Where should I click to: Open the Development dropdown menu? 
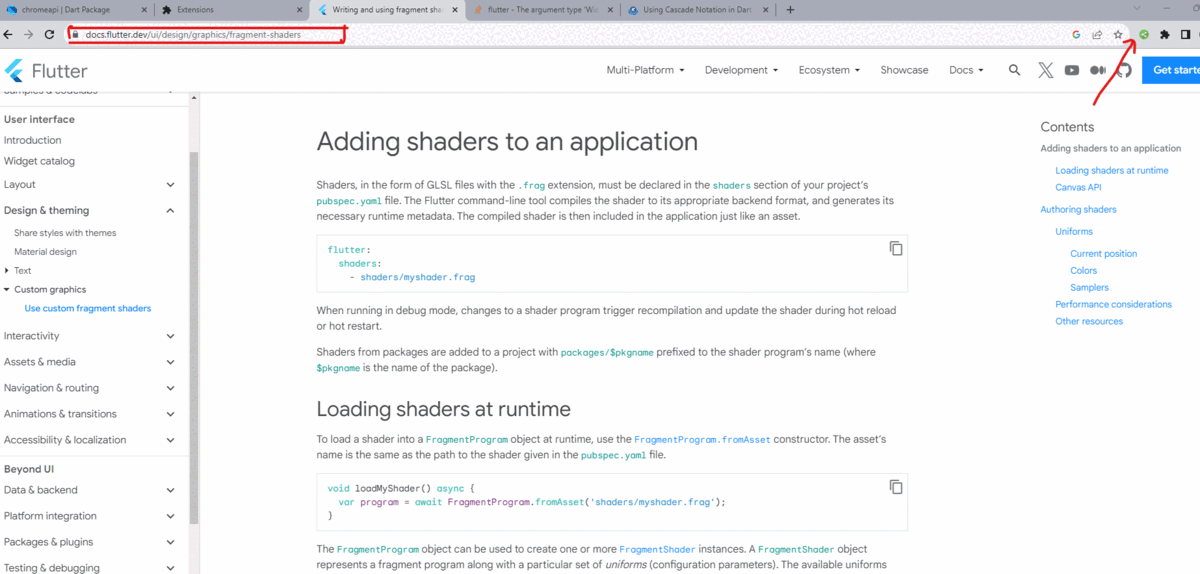click(x=741, y=70)
